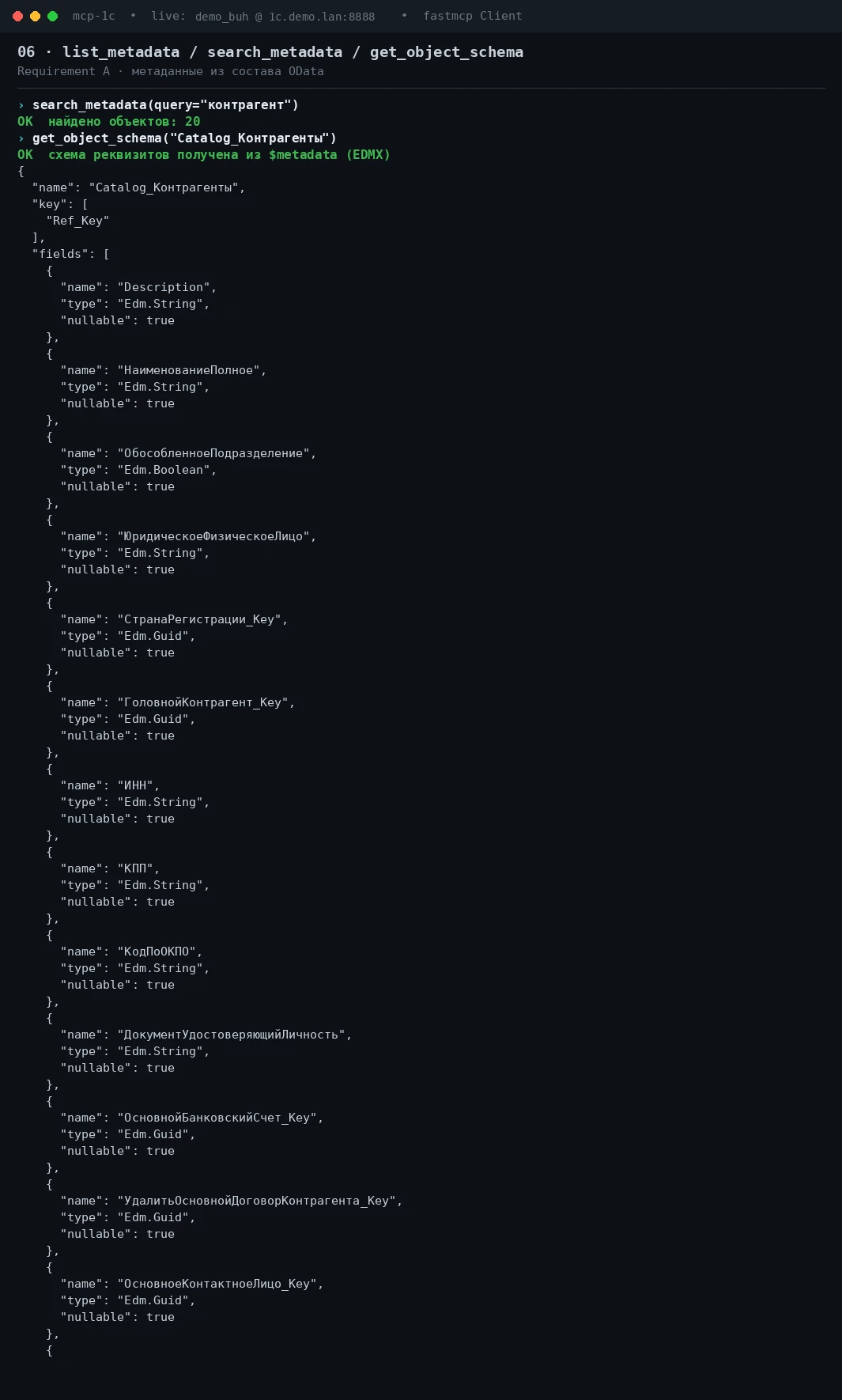Click the get_object_schema prompt chevron

click(21, 138)
